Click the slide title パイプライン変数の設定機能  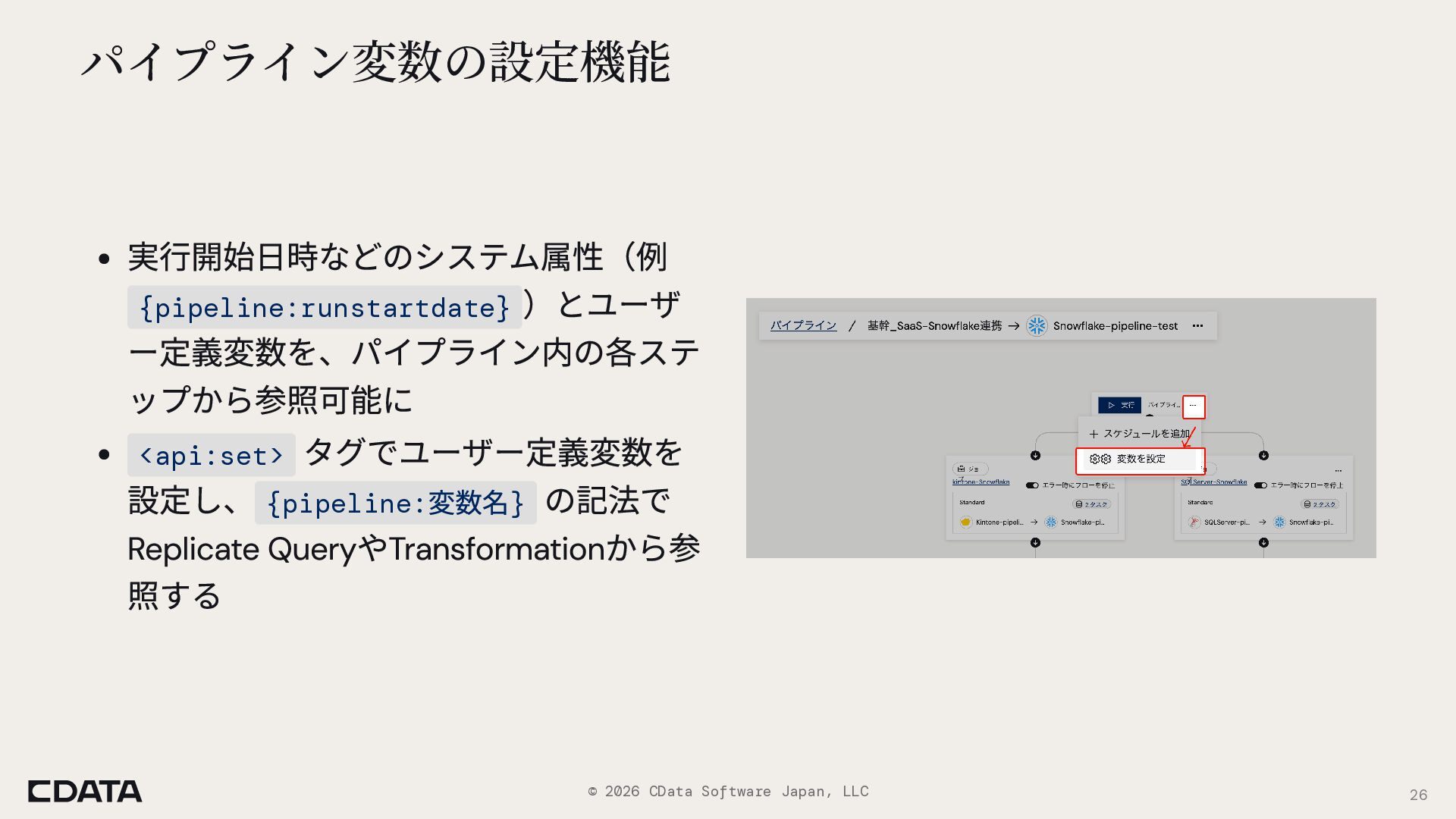point(375,61)
